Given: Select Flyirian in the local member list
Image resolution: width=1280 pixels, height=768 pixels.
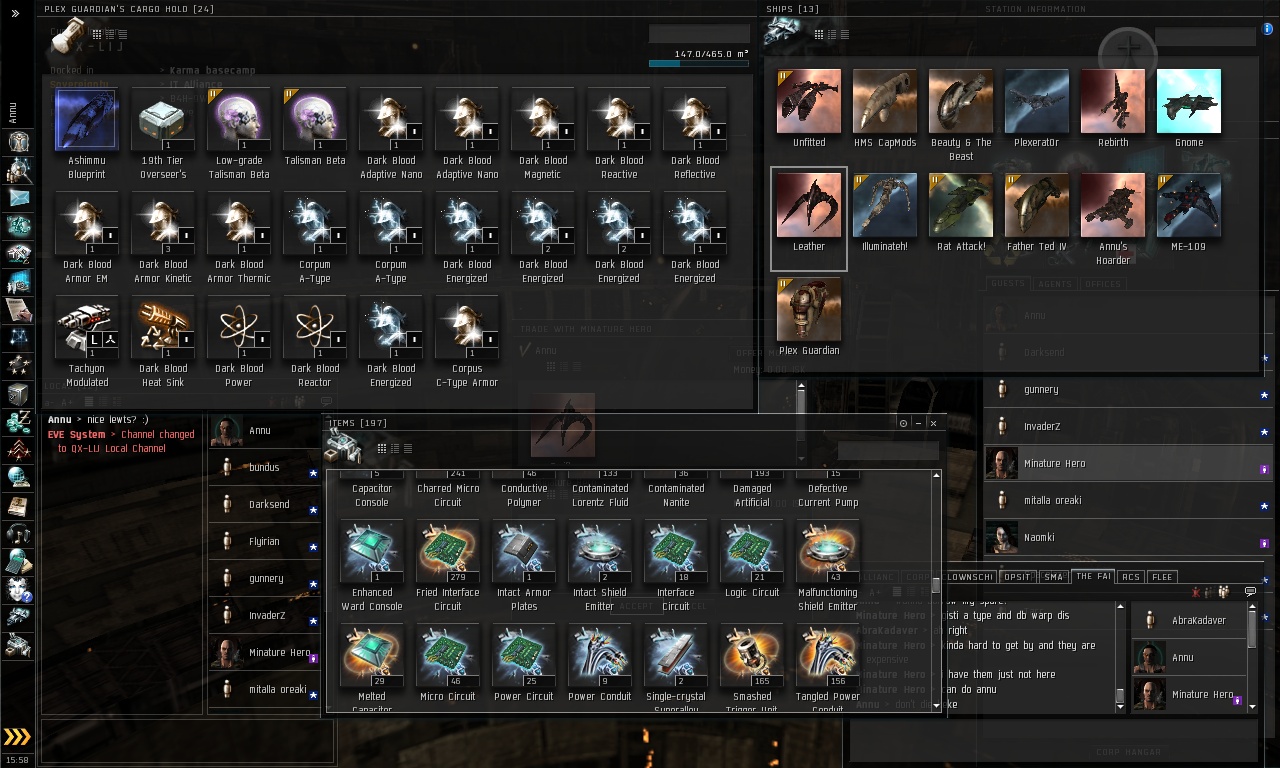Looking at the screenshot, I should pos(264,542).
